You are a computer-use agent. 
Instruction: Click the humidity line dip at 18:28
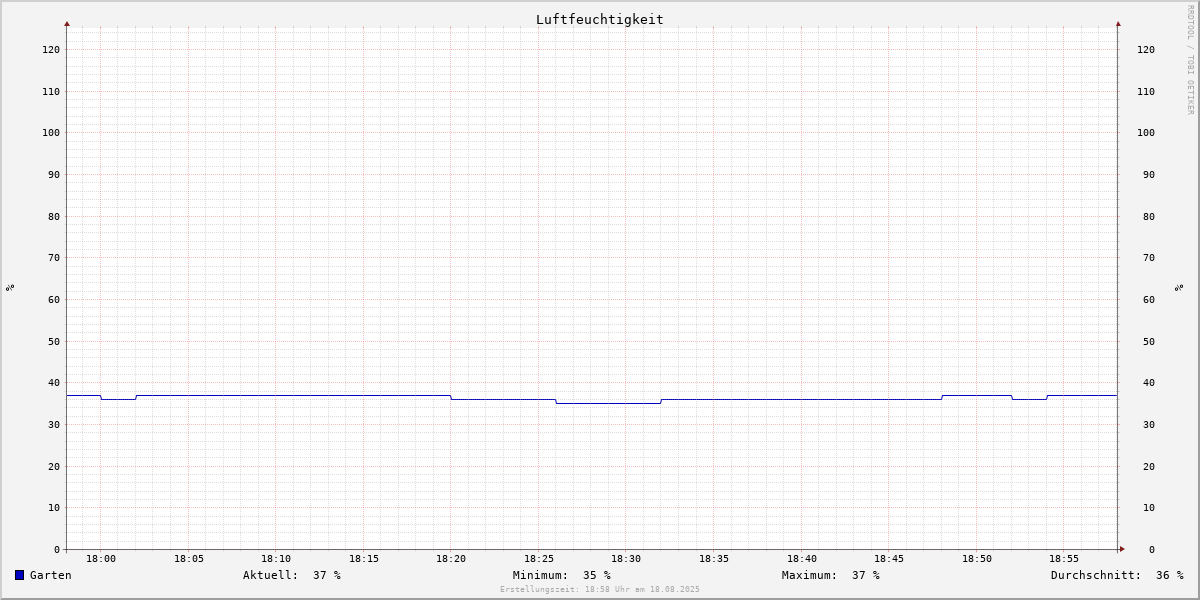click(608, 403)
